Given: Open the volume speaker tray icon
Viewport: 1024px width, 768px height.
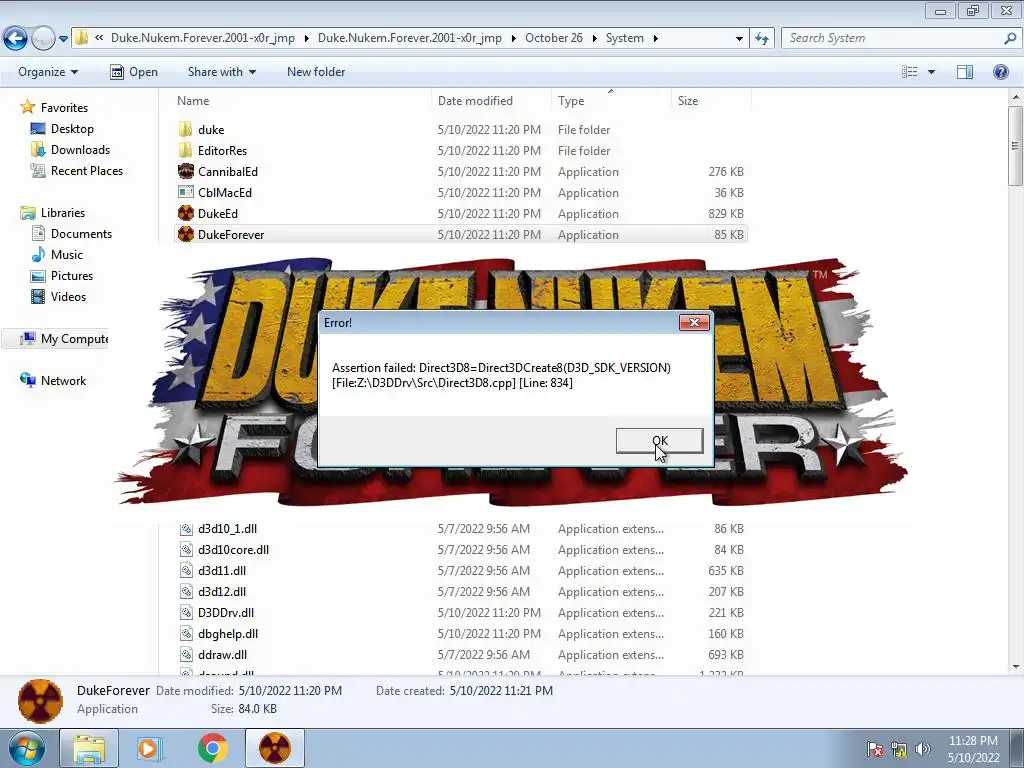Looking at the screenshot, I should [x=923, y=748].
